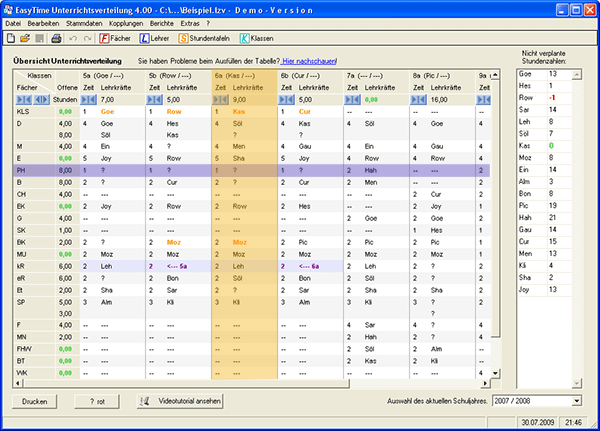600x431 pixels.
Task: Click the Drucken button
Action: tap(34, 402)
